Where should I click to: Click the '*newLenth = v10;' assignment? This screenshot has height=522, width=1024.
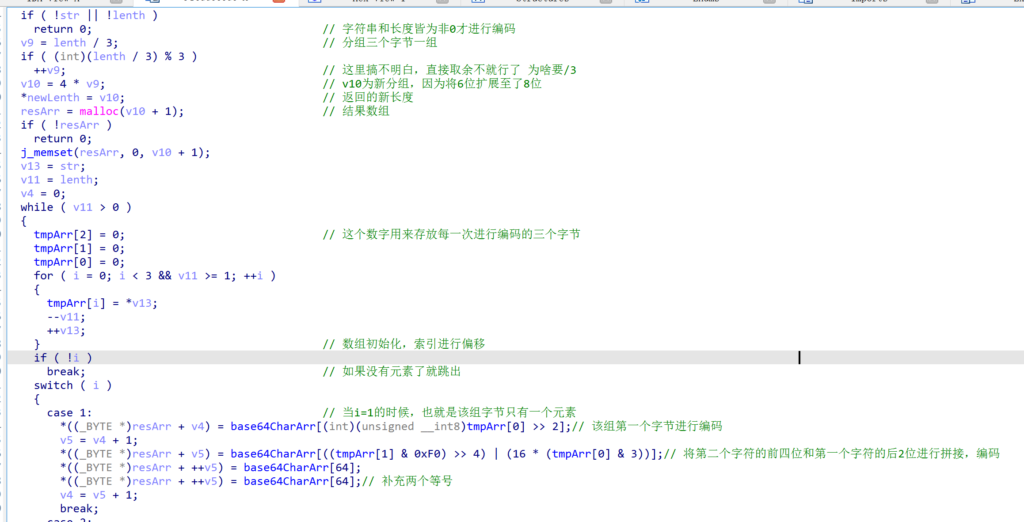(72, 97)
